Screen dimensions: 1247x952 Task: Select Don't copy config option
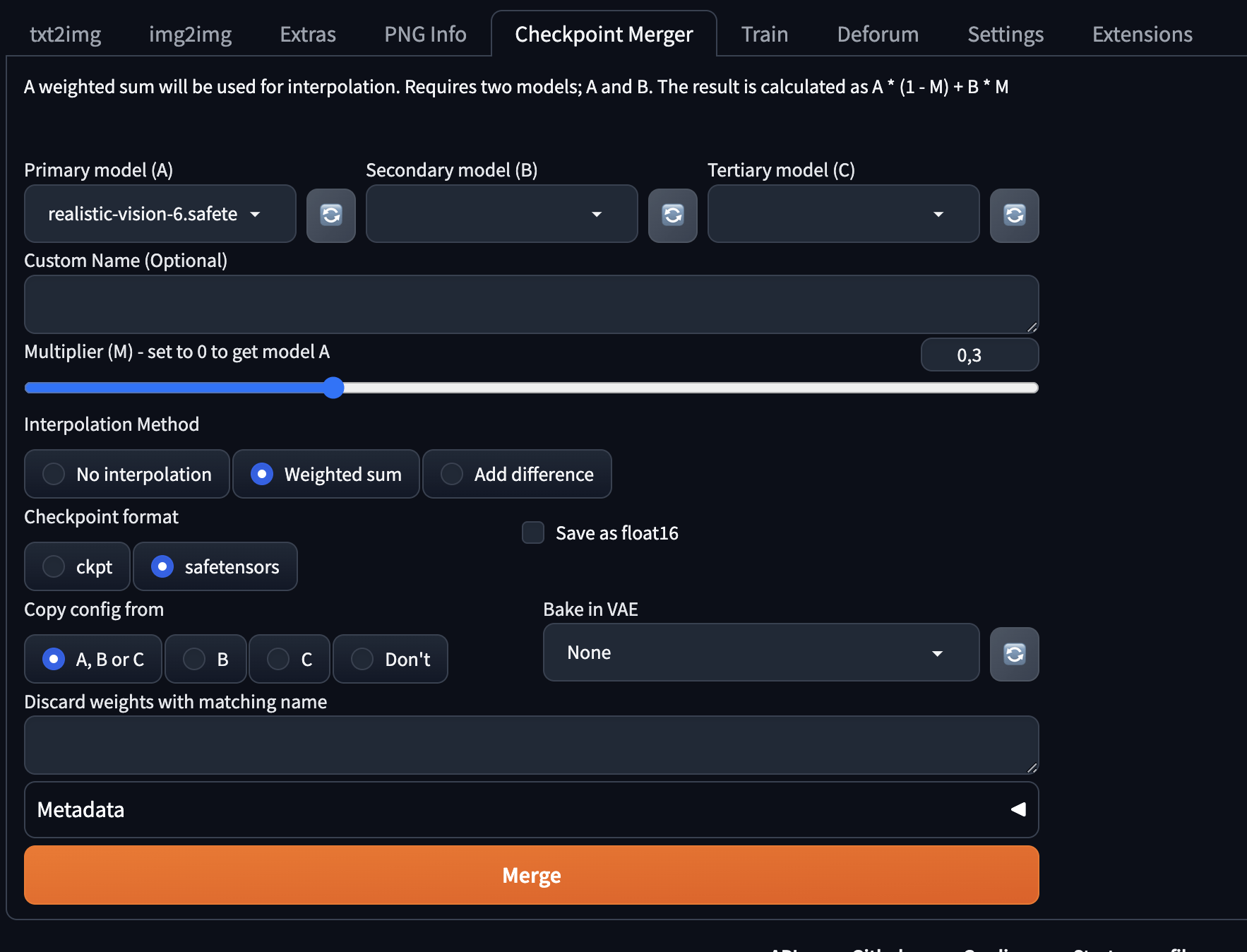pos(362,659)
